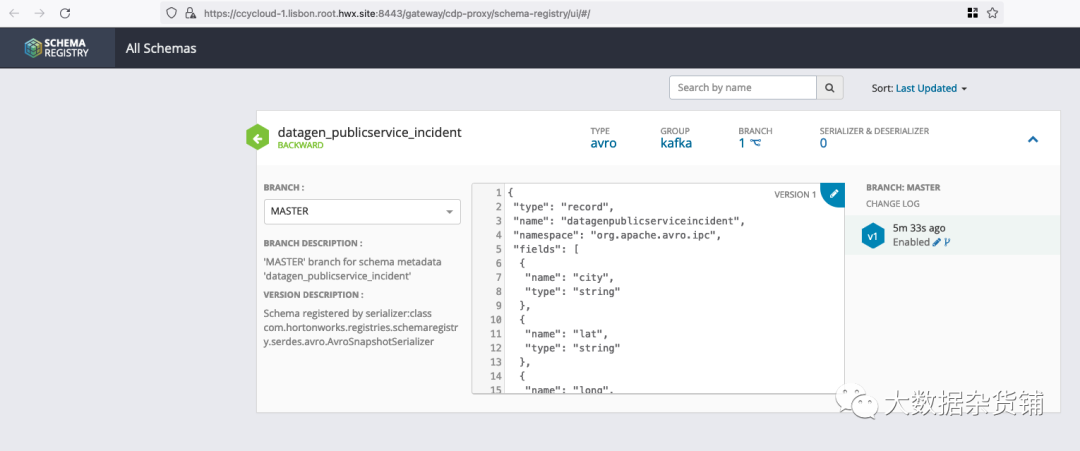Click the browser back arrow
This screenshot has width=1080, height=451.
(x=13, y=13)
